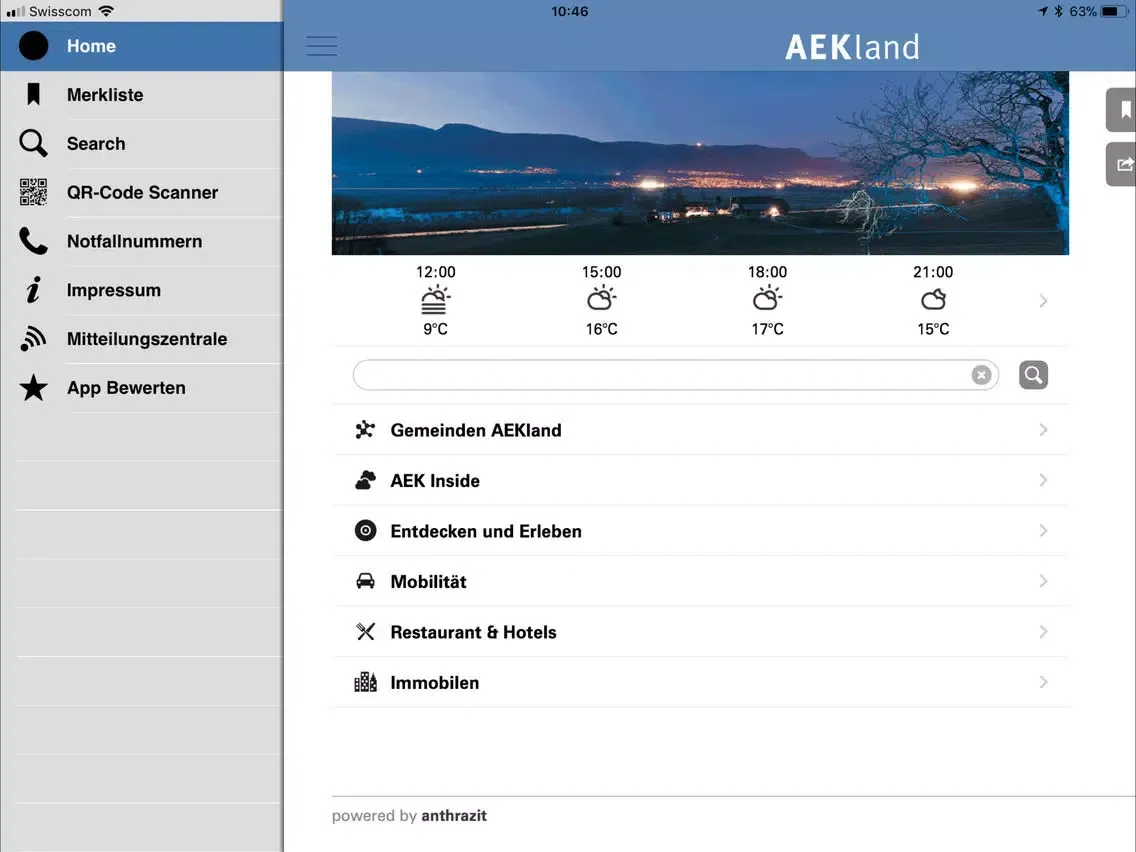The image size is (1136, 852).
Task: Open the AEK Inside category
Action: pyautogui.click(x=701, y=480)
